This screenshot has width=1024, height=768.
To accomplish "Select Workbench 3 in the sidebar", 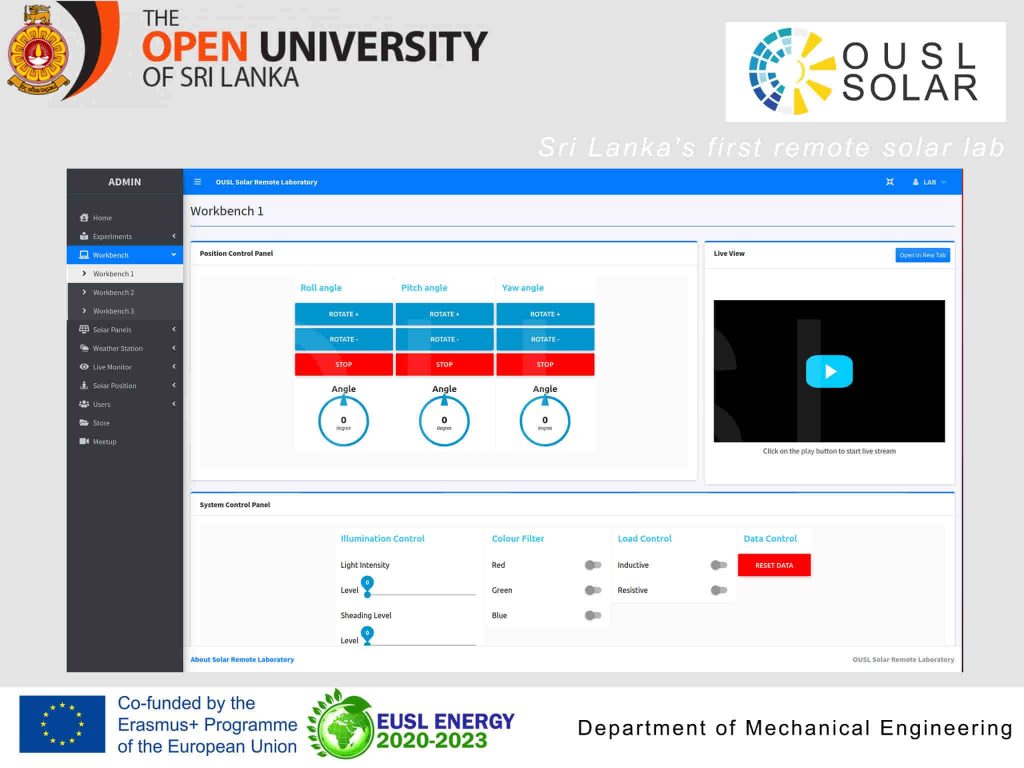I will coord(125,311).
